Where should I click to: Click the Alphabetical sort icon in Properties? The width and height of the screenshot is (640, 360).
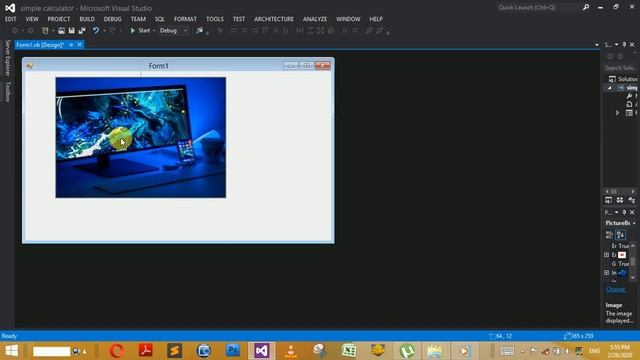pyautogui.click(x=620, y=235)
